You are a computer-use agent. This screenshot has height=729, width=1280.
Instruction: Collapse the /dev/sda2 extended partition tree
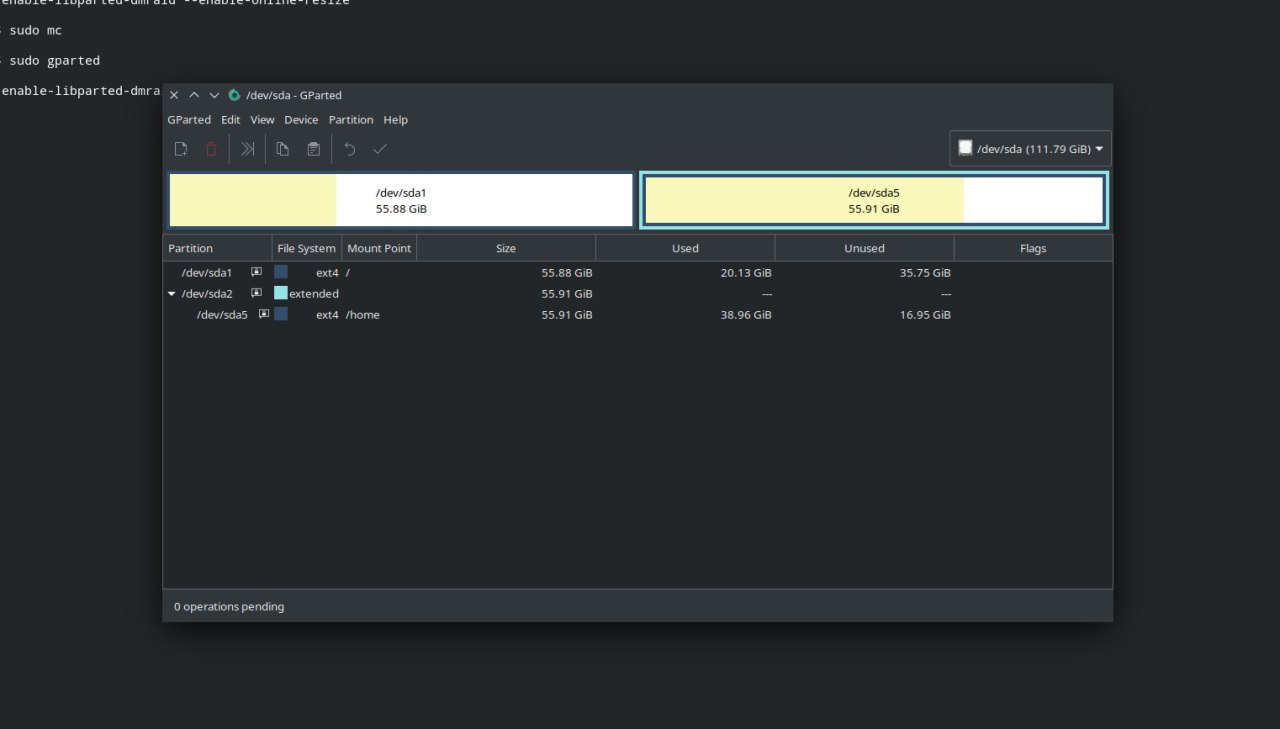[x=172, y=294]
